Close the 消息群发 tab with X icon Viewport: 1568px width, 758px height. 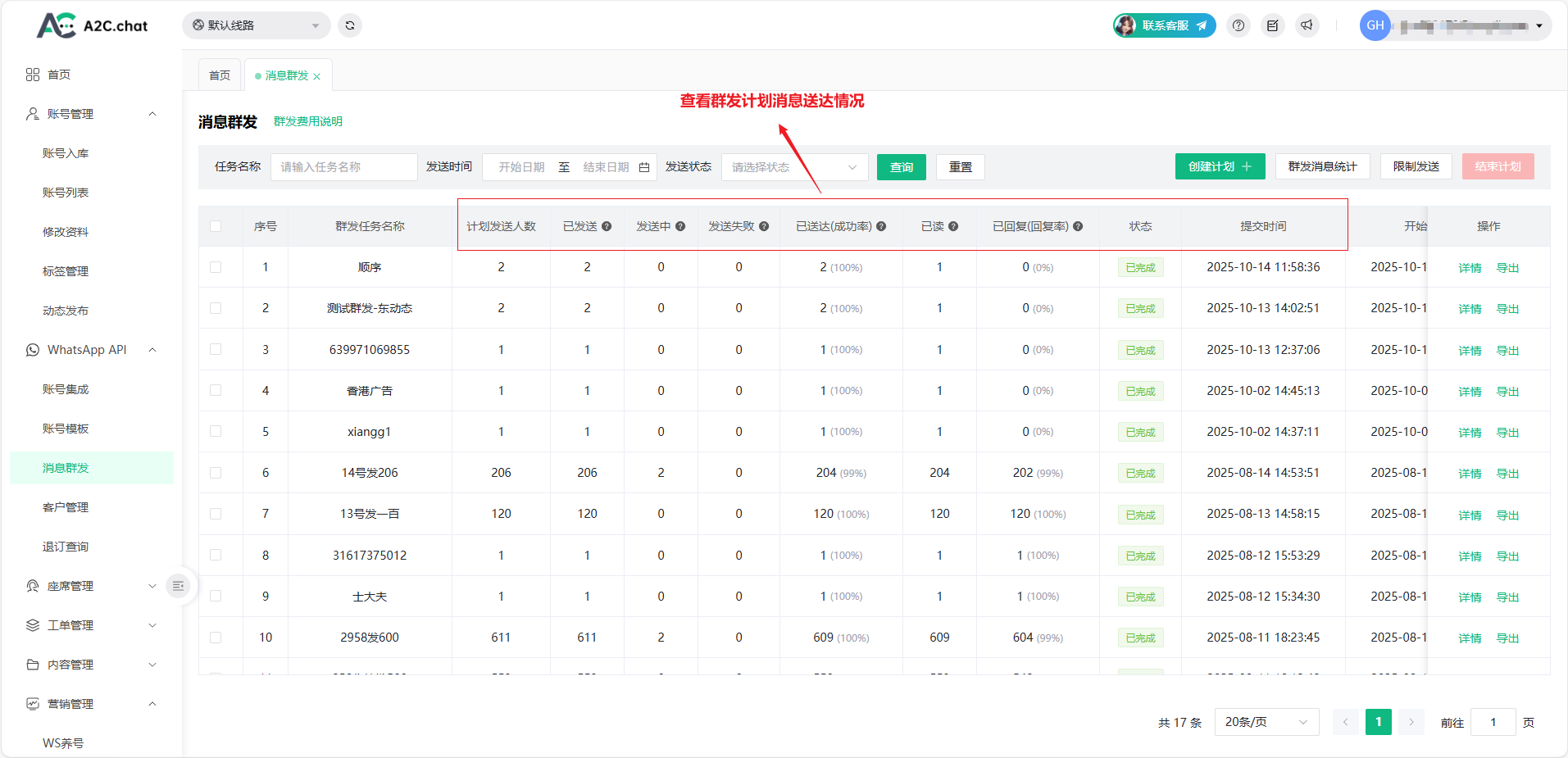pyautogui.click(x=317, y=76)
